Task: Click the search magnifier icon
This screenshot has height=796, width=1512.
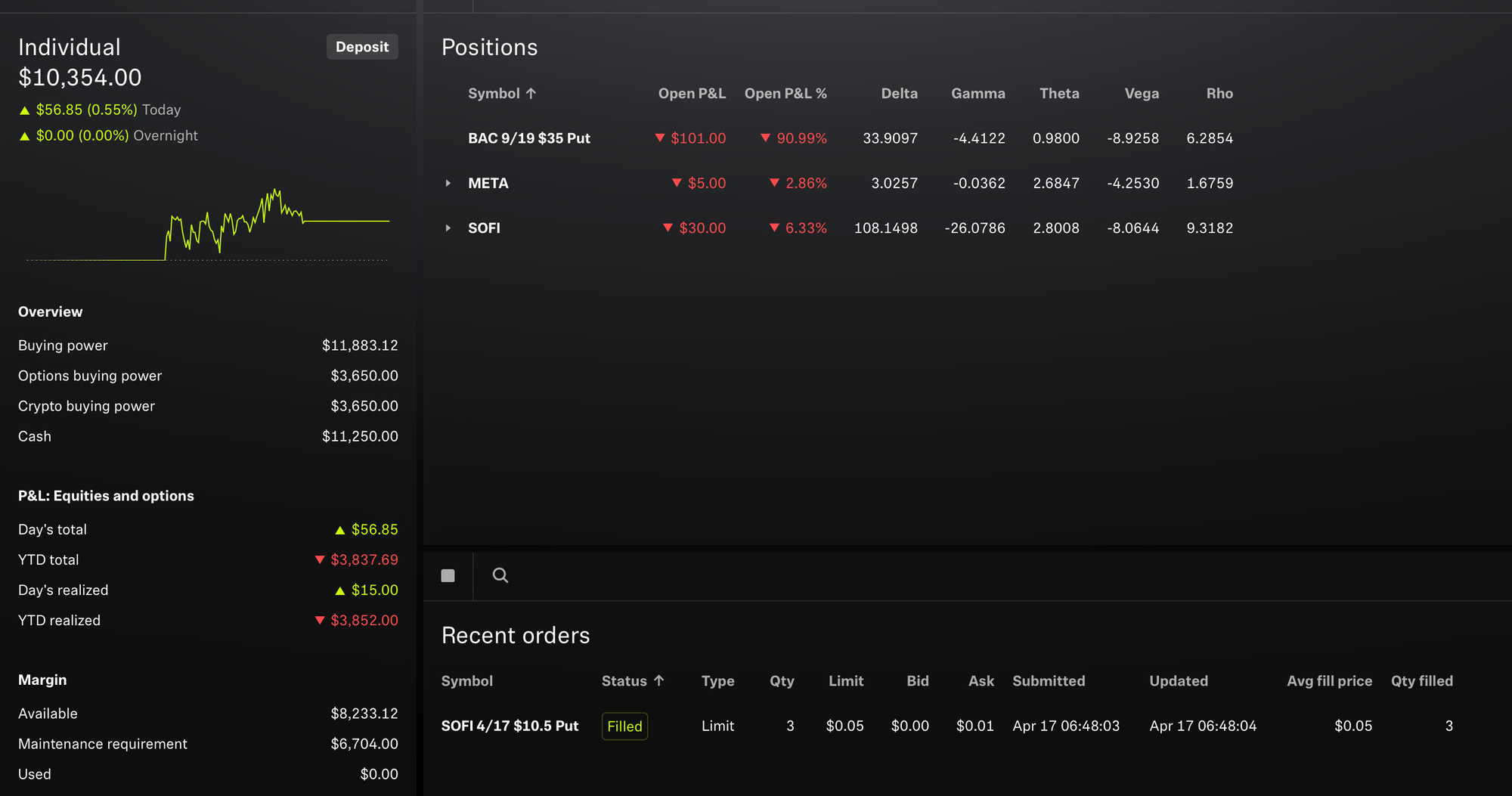Action: tap(500, 575)
